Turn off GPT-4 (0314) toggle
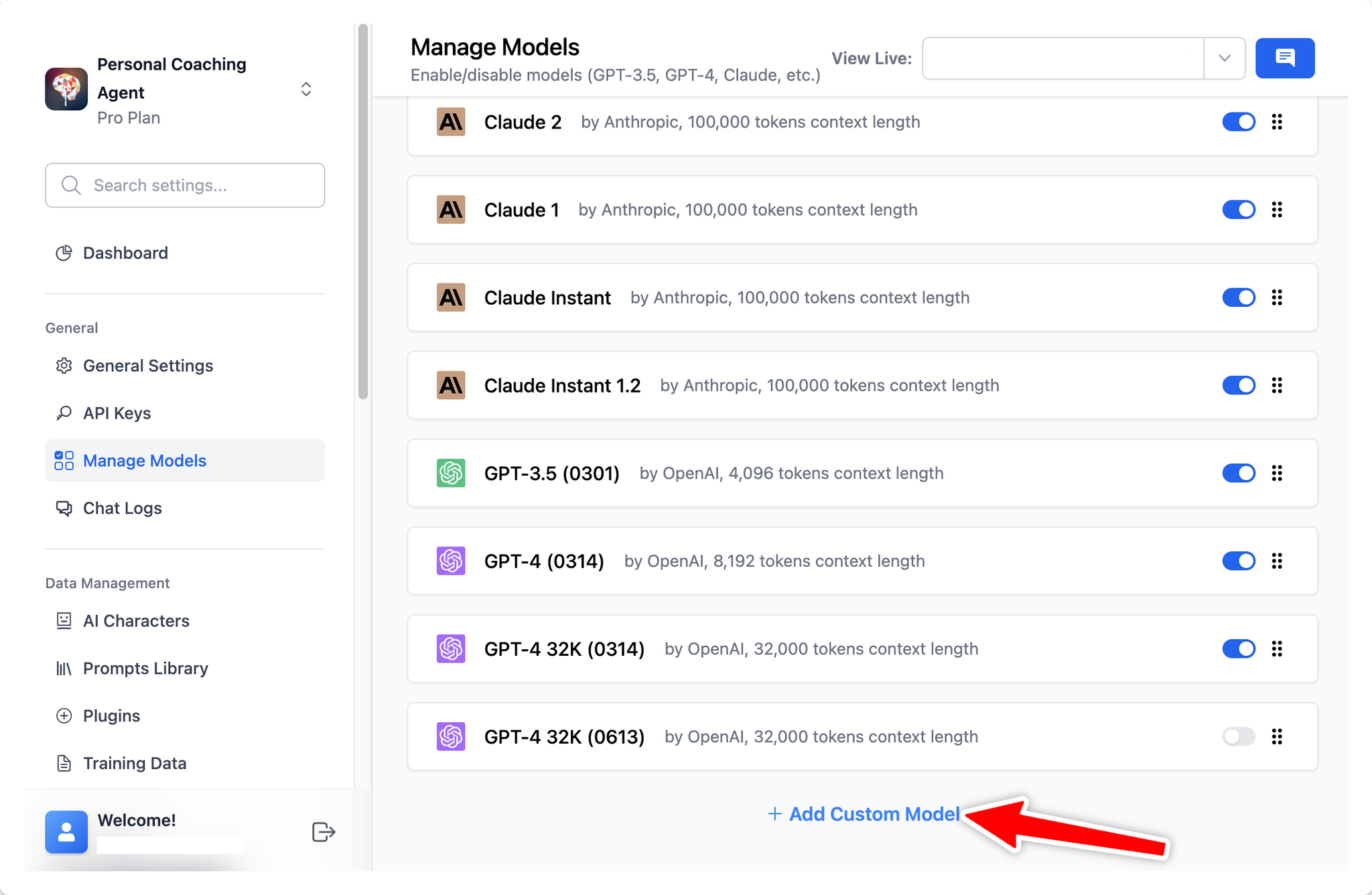 pyautogui.click(x=1239, y=561)
